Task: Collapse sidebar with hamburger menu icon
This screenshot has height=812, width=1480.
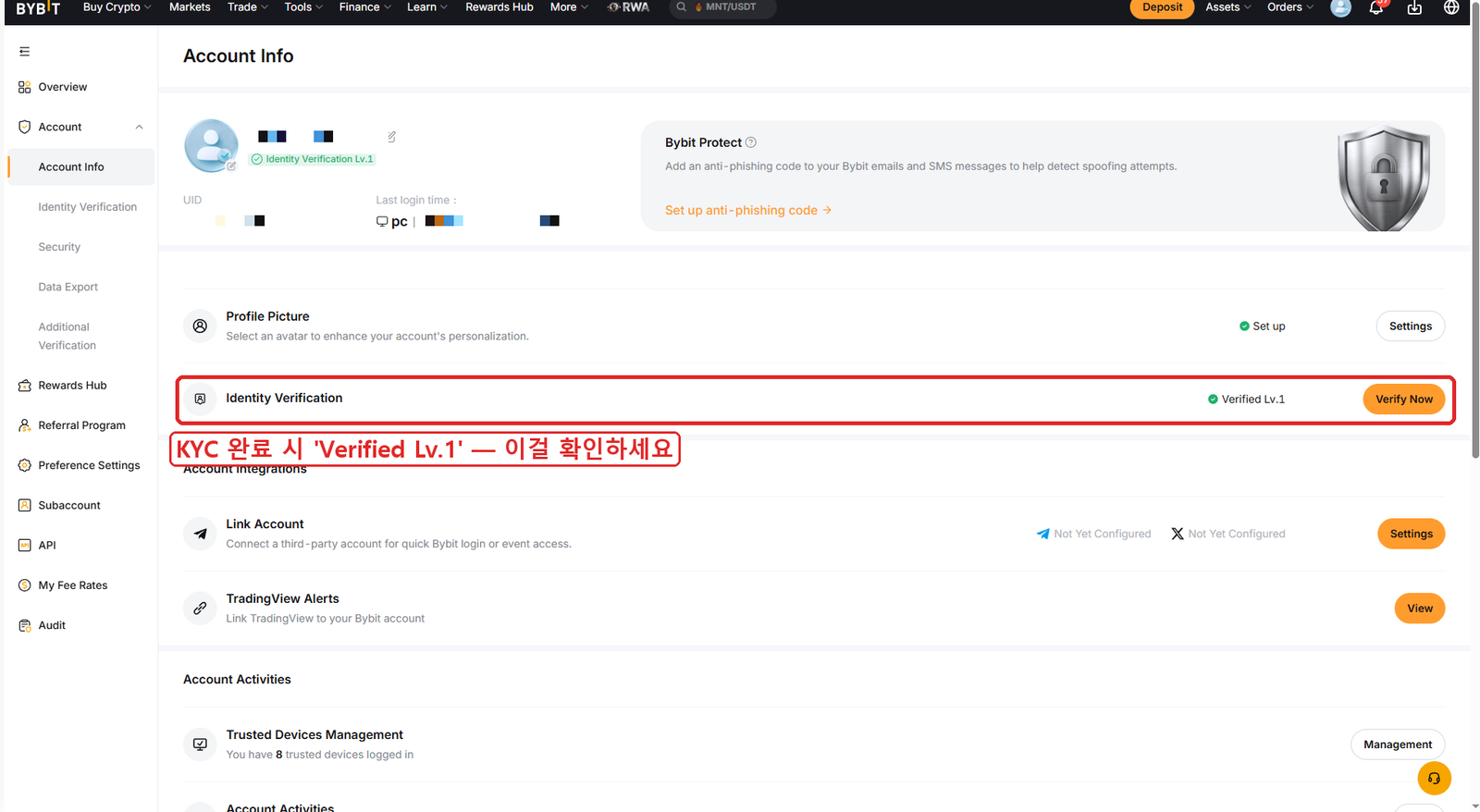Action: coord(25,52)
